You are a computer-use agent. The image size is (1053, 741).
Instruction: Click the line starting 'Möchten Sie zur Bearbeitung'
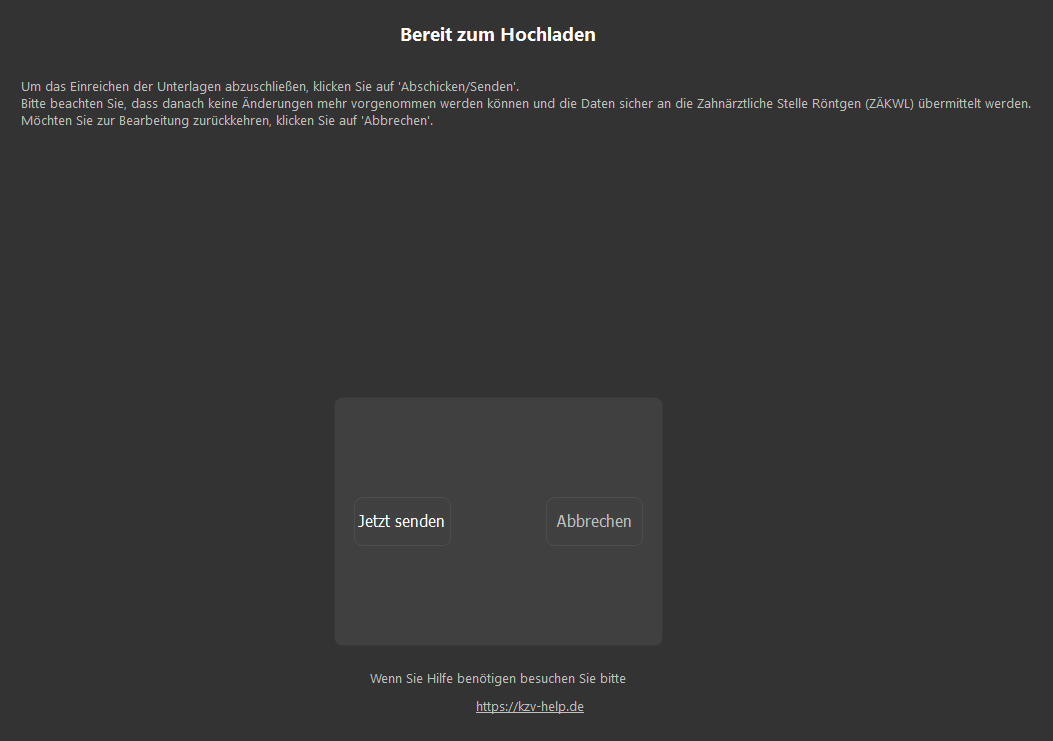pyautogui.click(x=227, y=121)
